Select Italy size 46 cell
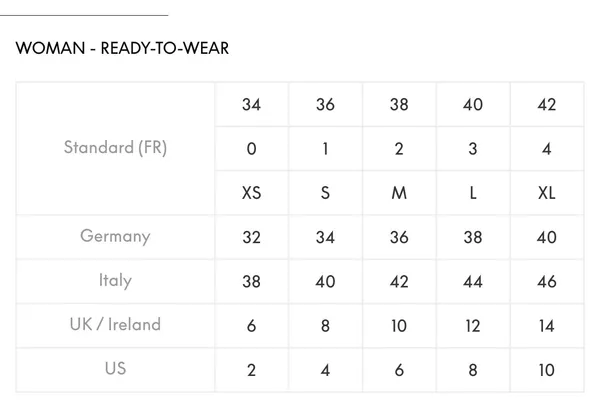Screen dimensions: 600x411 click(546, 282)
